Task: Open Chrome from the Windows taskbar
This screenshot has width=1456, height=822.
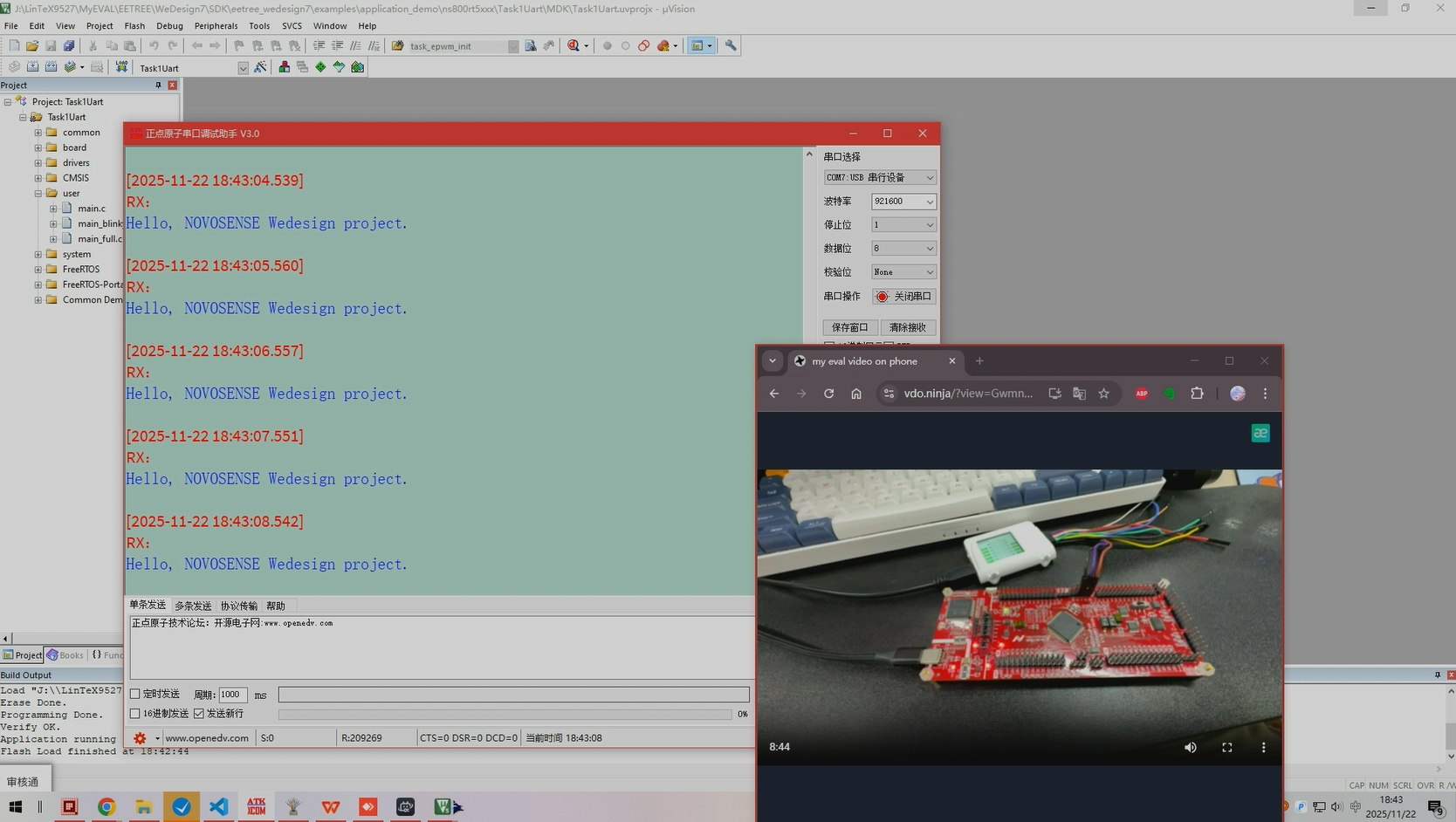Action: pos(106,807)
